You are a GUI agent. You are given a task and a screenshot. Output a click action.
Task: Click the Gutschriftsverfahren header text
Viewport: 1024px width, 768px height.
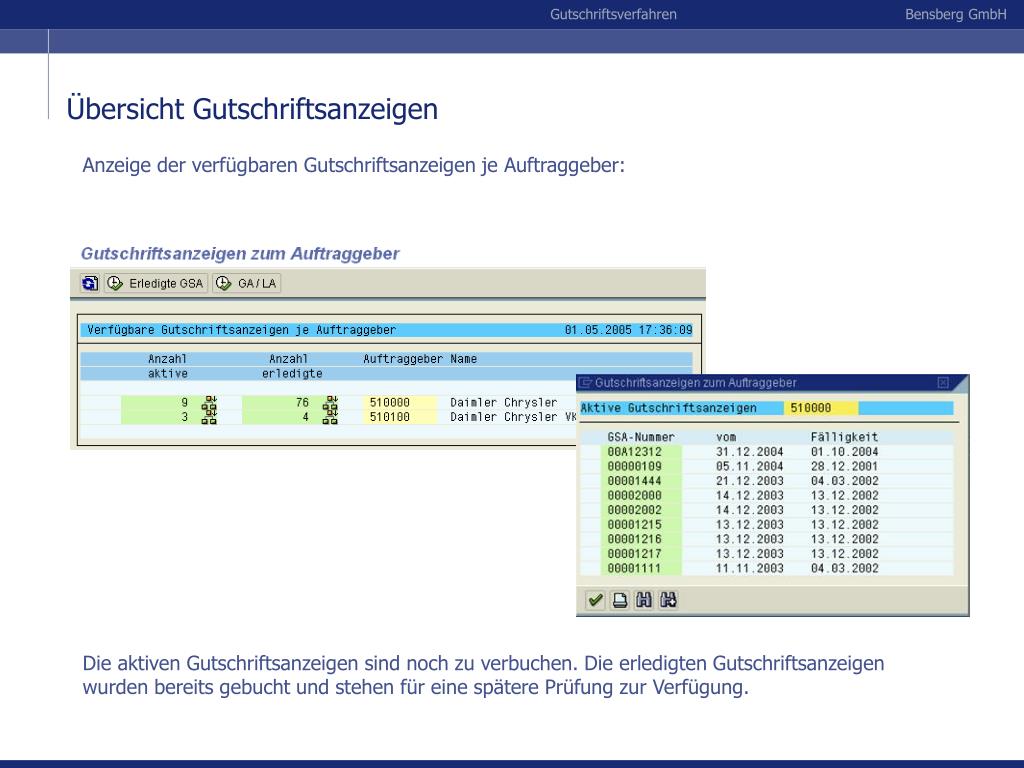[x=613, y=14]
